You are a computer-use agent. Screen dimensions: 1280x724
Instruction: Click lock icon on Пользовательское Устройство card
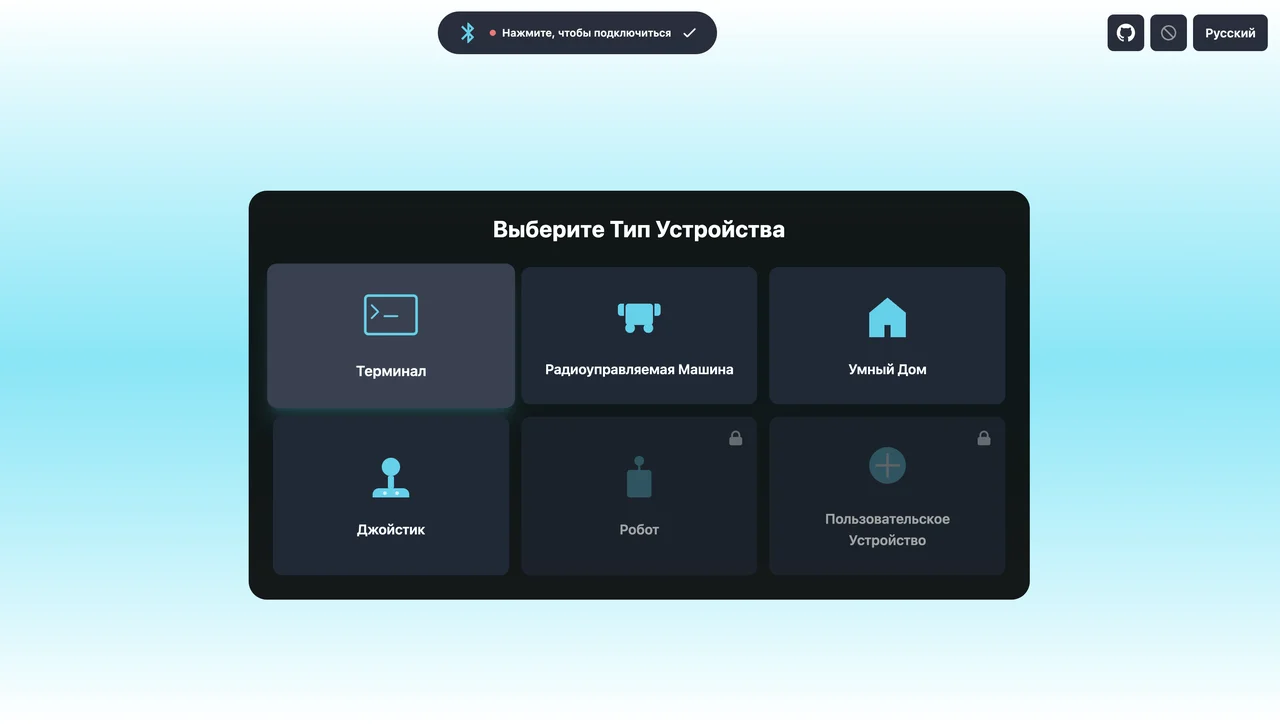tap(984, 438)
